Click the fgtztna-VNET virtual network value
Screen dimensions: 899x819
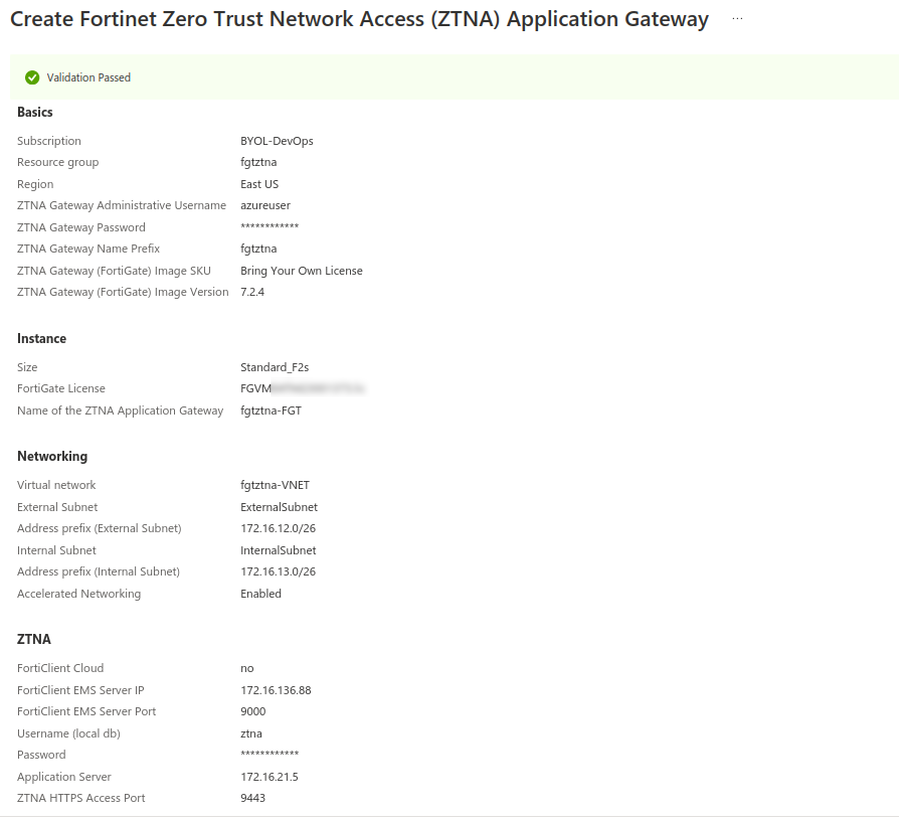[x=275, y=484]
